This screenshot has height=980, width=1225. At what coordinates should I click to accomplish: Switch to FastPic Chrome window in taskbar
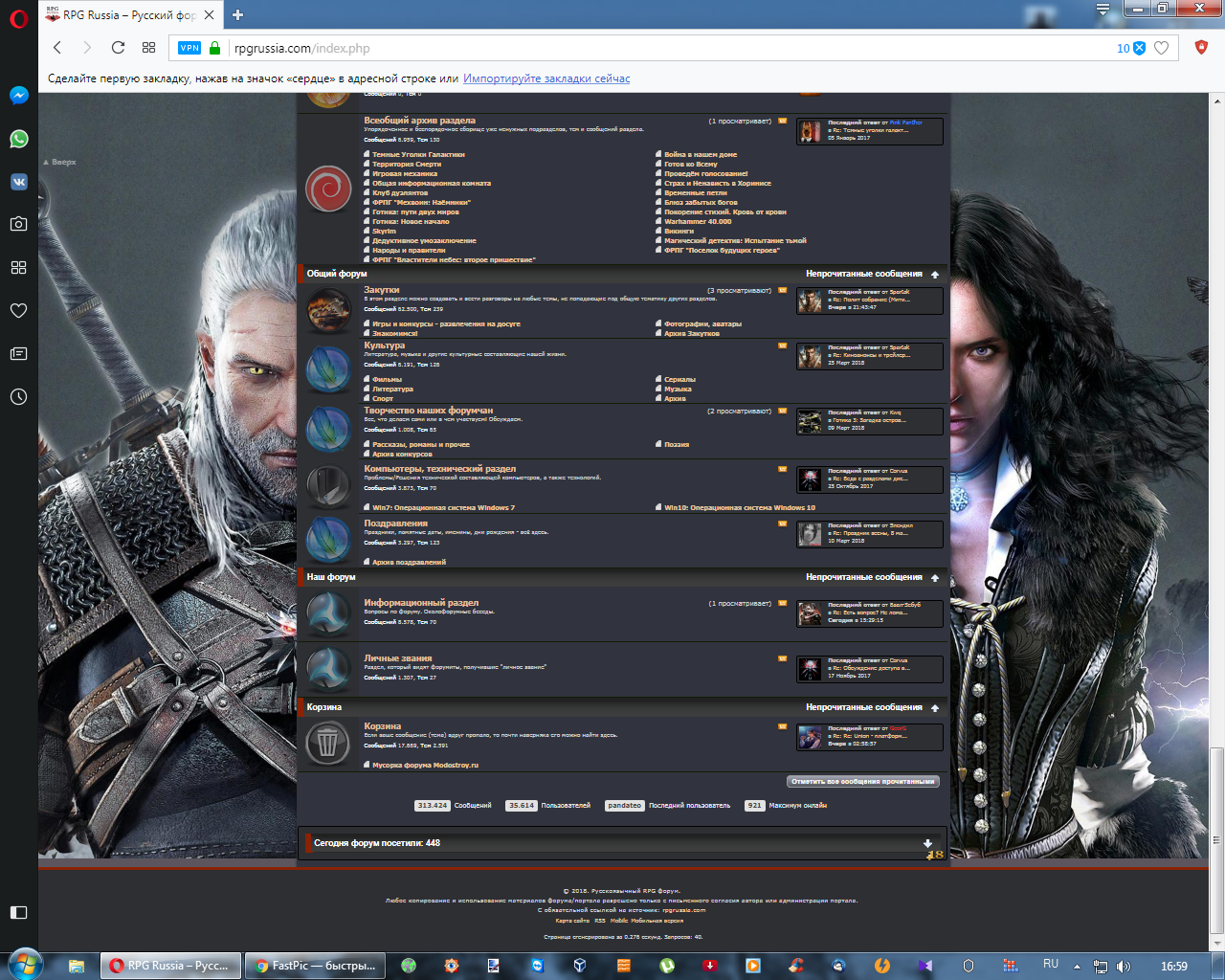[315, 966]
